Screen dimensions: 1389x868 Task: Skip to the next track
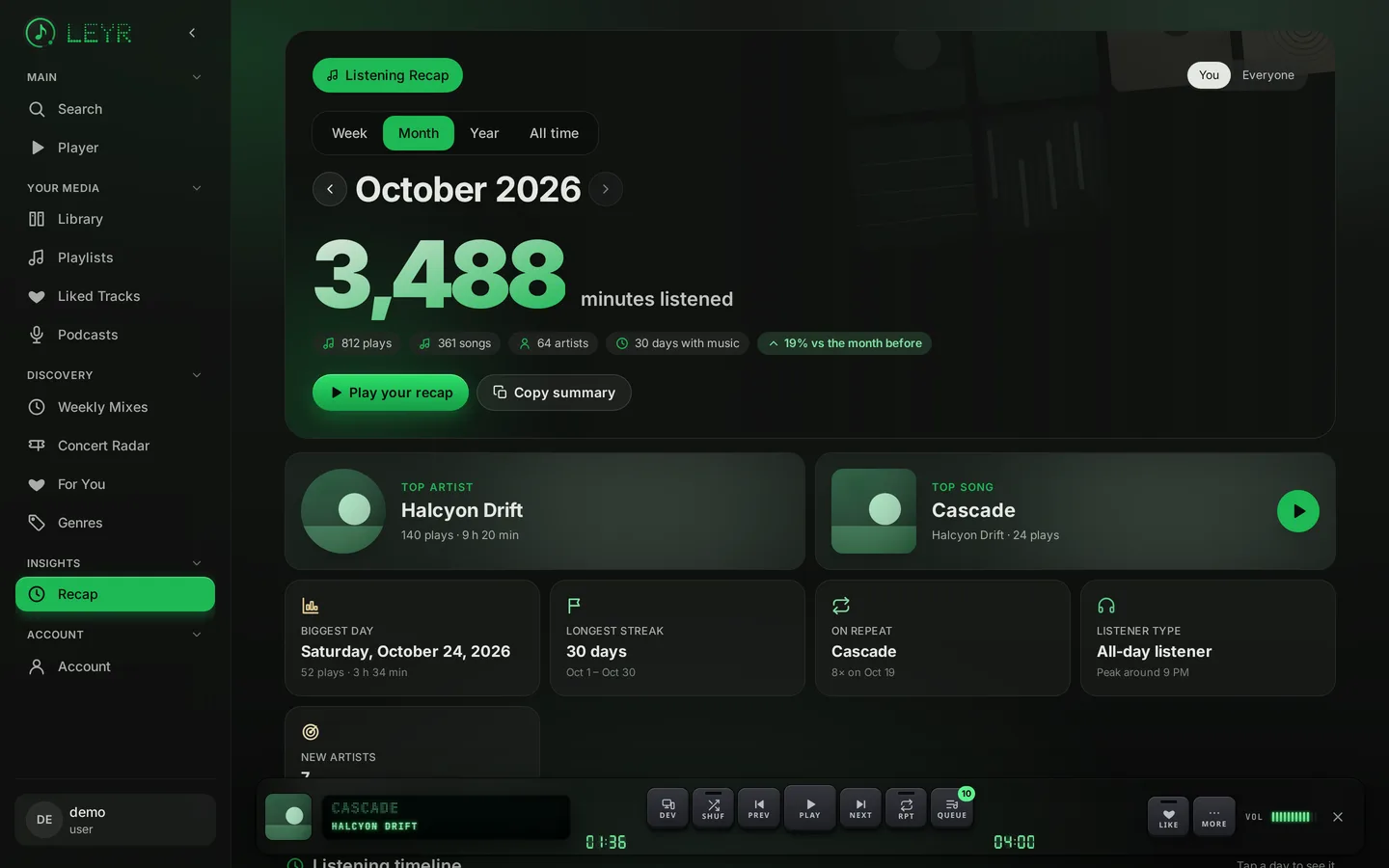860,808
